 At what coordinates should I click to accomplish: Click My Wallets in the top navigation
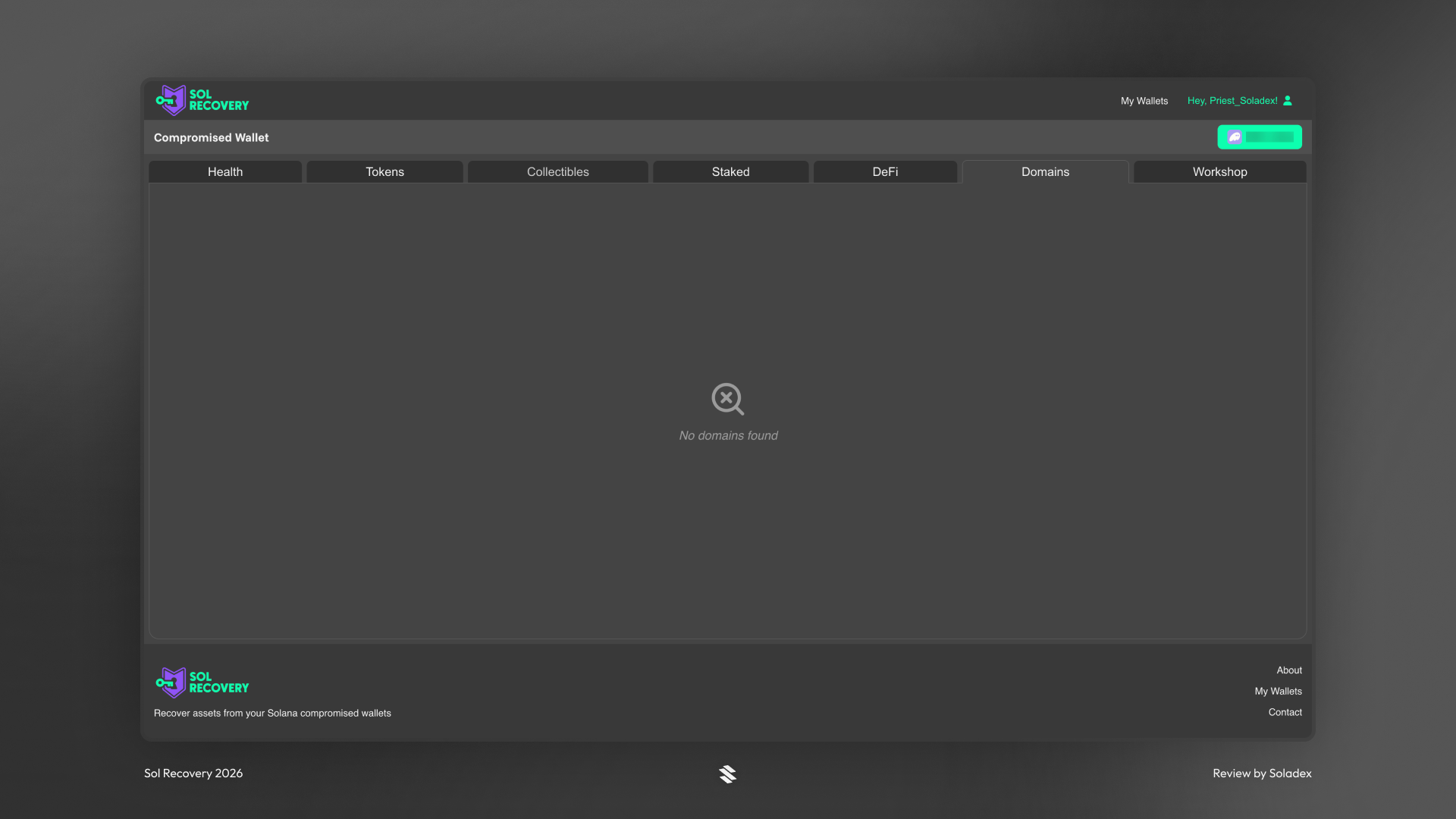[x=1144, y=100]
